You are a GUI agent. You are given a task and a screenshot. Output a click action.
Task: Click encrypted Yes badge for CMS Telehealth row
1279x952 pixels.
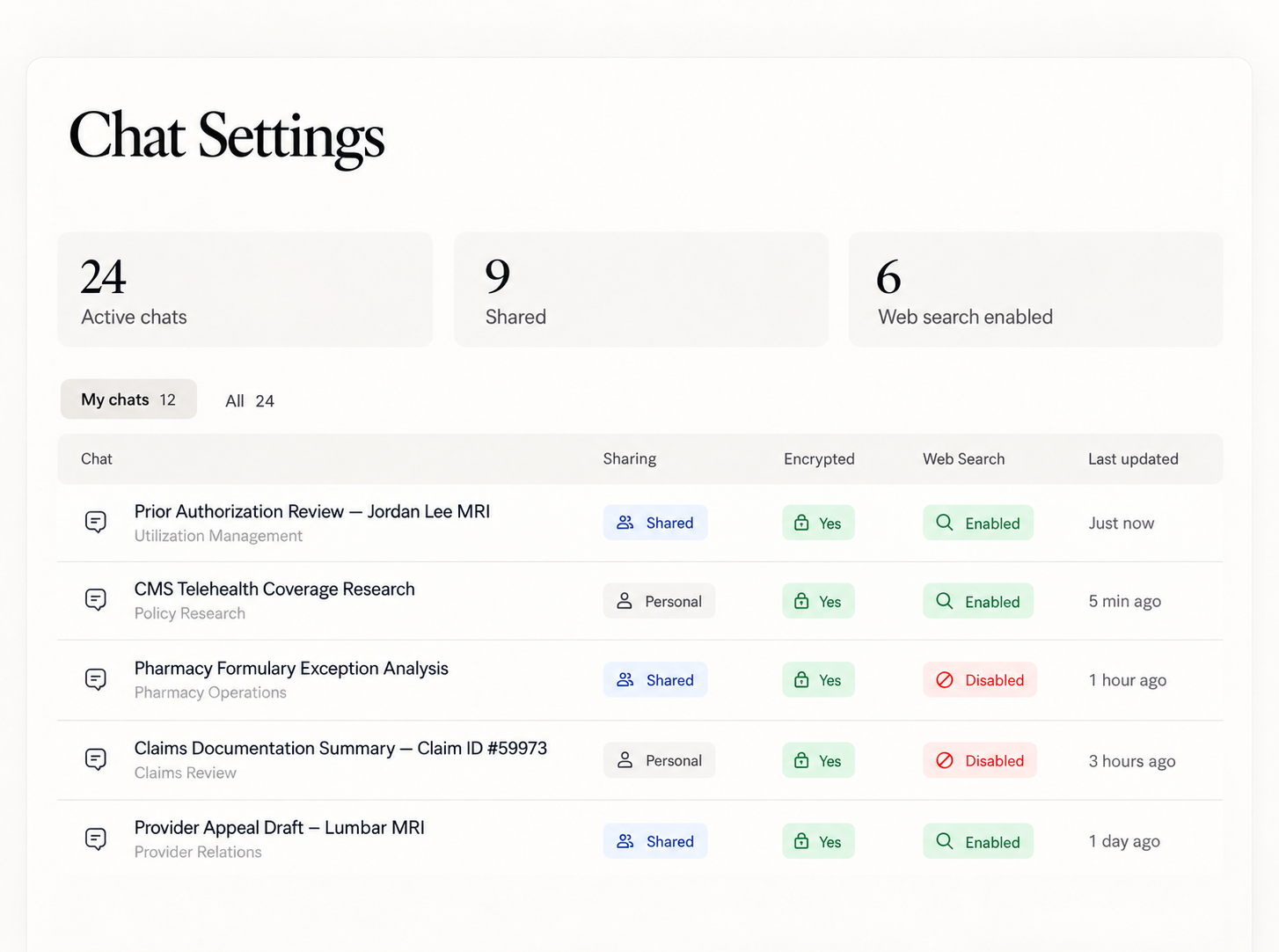(x=818, y=601)
